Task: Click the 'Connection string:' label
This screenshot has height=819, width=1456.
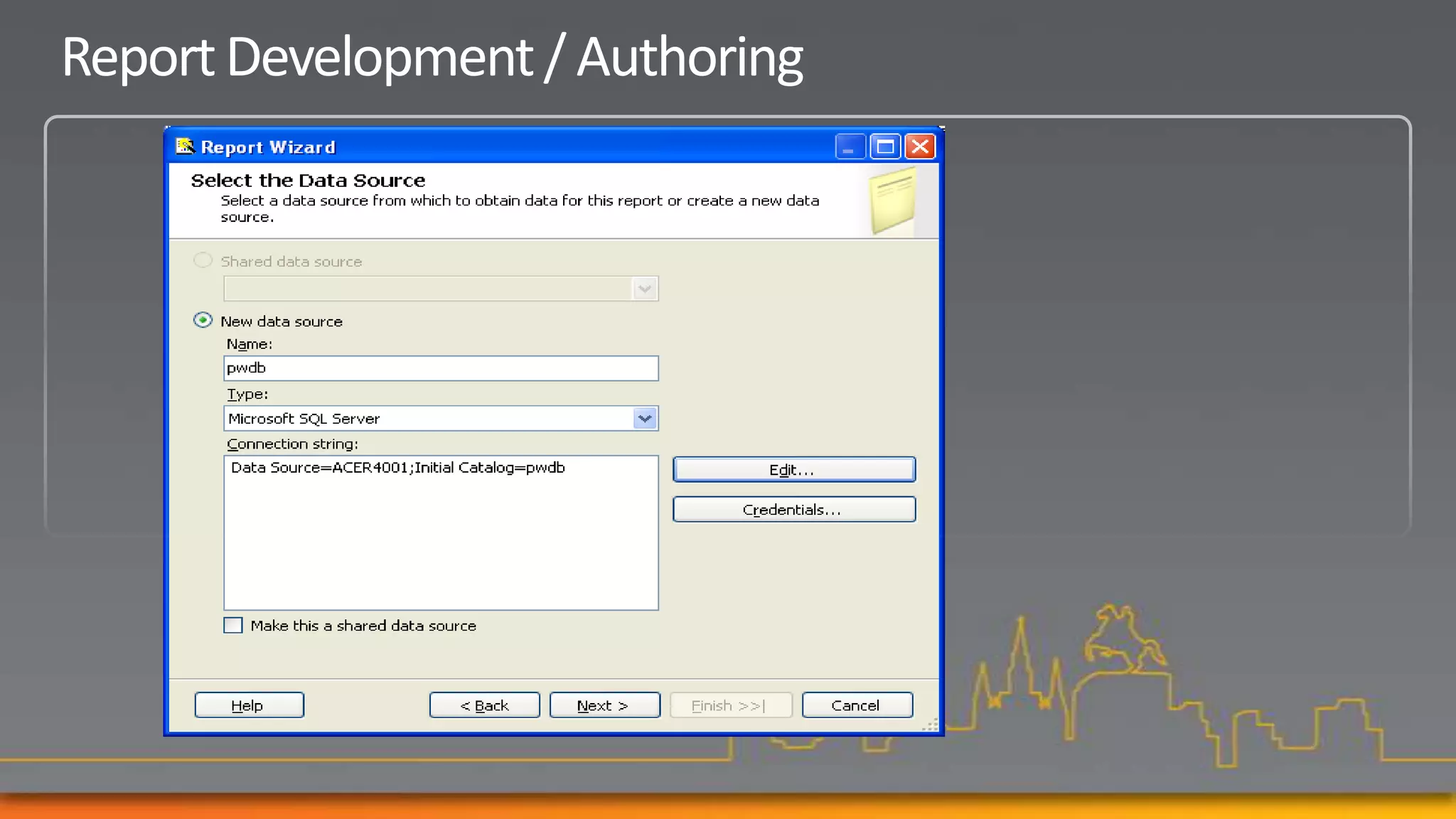Action: (292, 444)
